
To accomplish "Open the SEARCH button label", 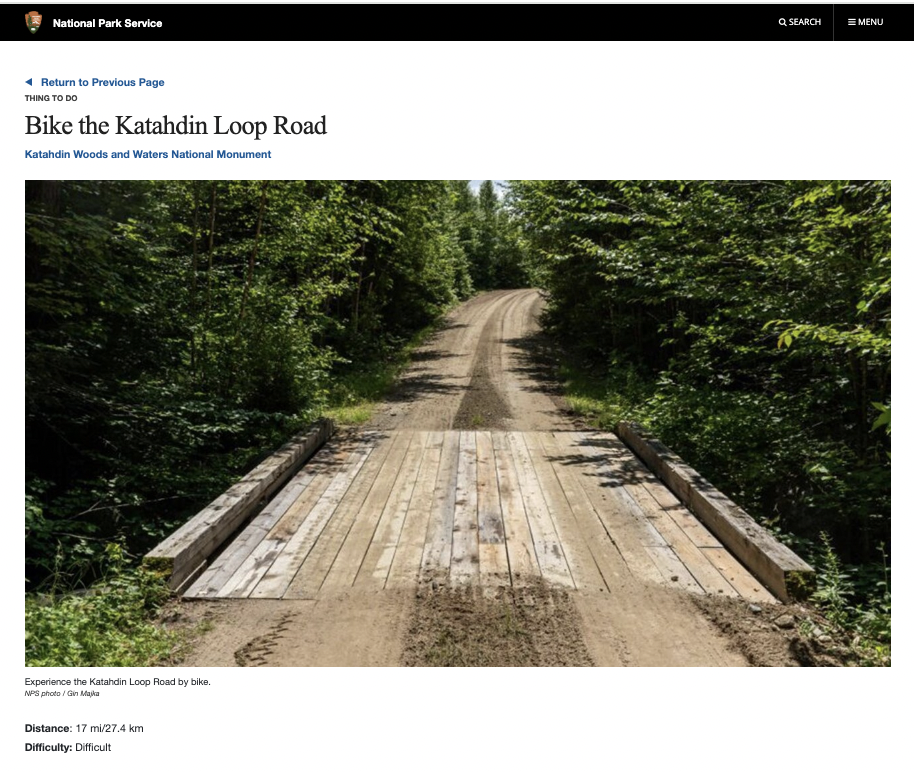I will click(x=804, y=22).
